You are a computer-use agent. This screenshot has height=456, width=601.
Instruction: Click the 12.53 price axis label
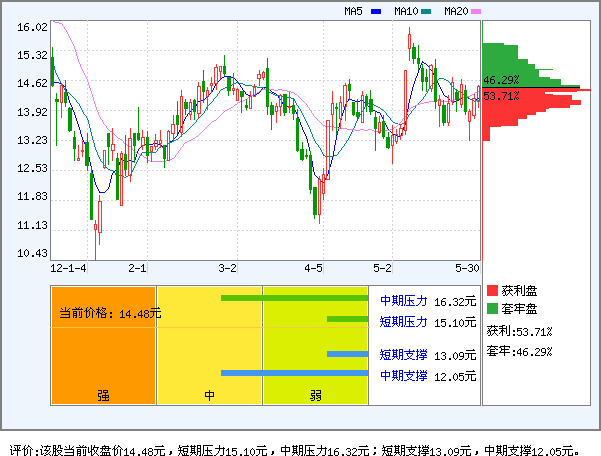(32, 168)
